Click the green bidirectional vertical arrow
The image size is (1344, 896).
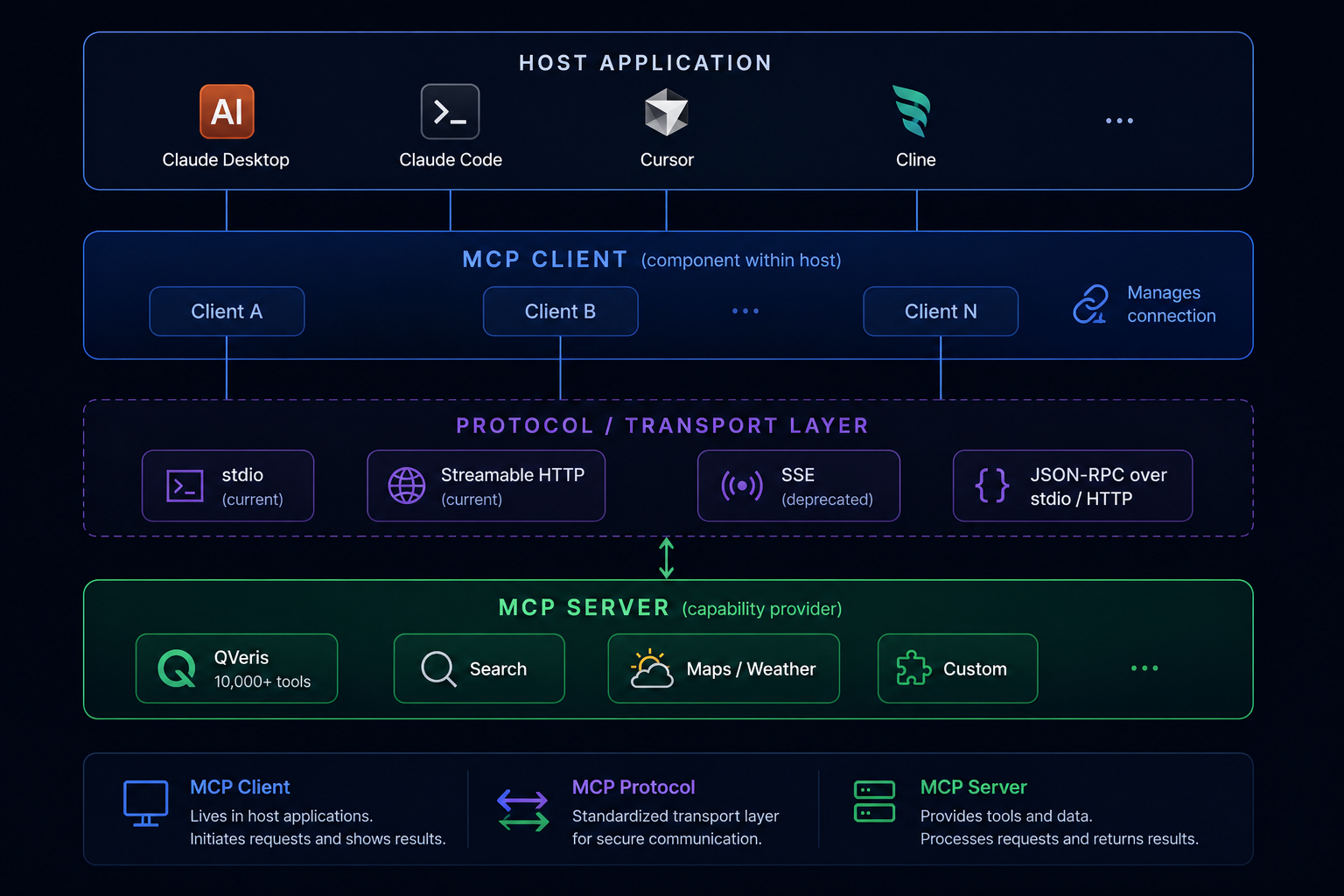pyautogui.click(x=666, y=558)
